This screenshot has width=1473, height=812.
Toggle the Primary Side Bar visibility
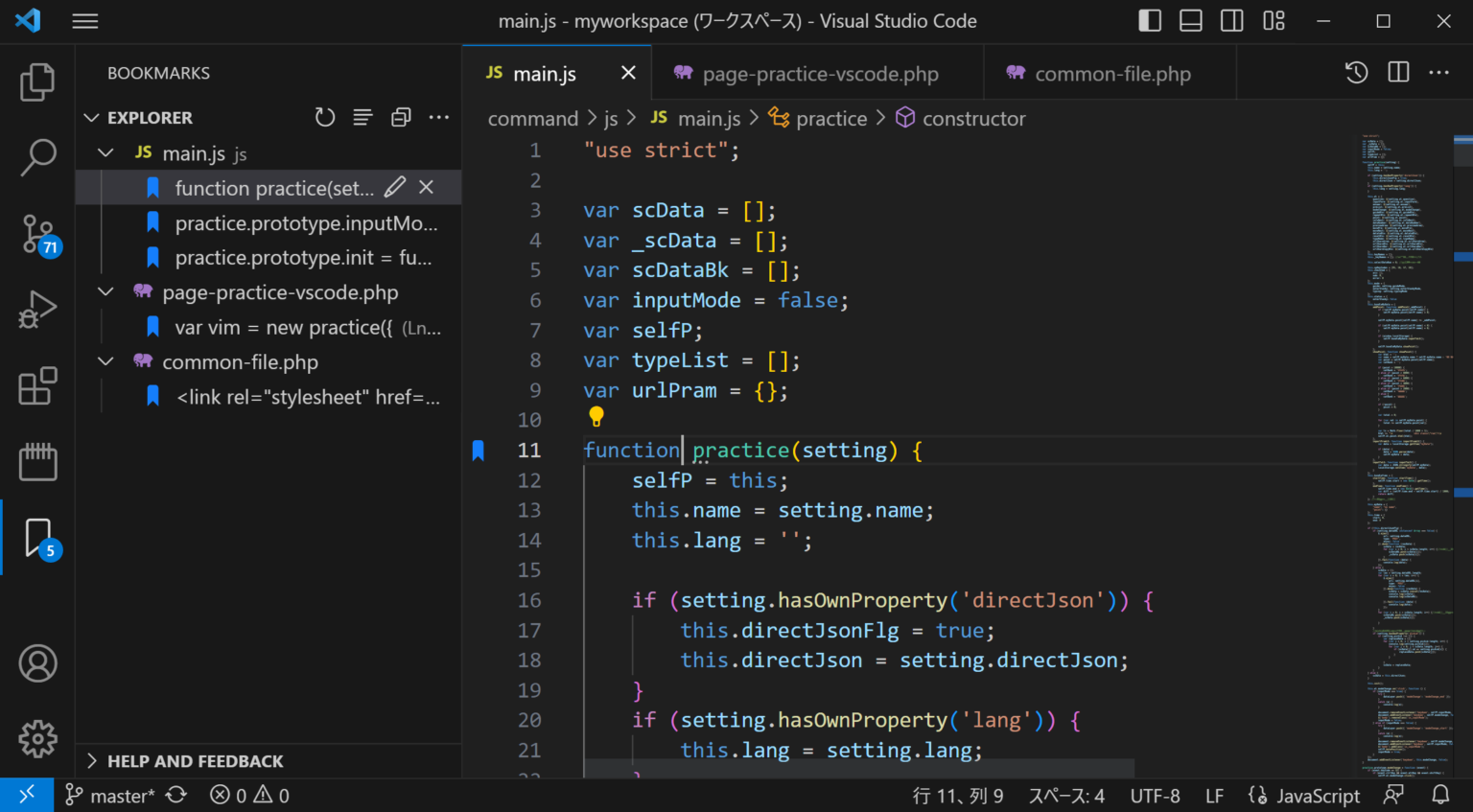[1149, 20]
